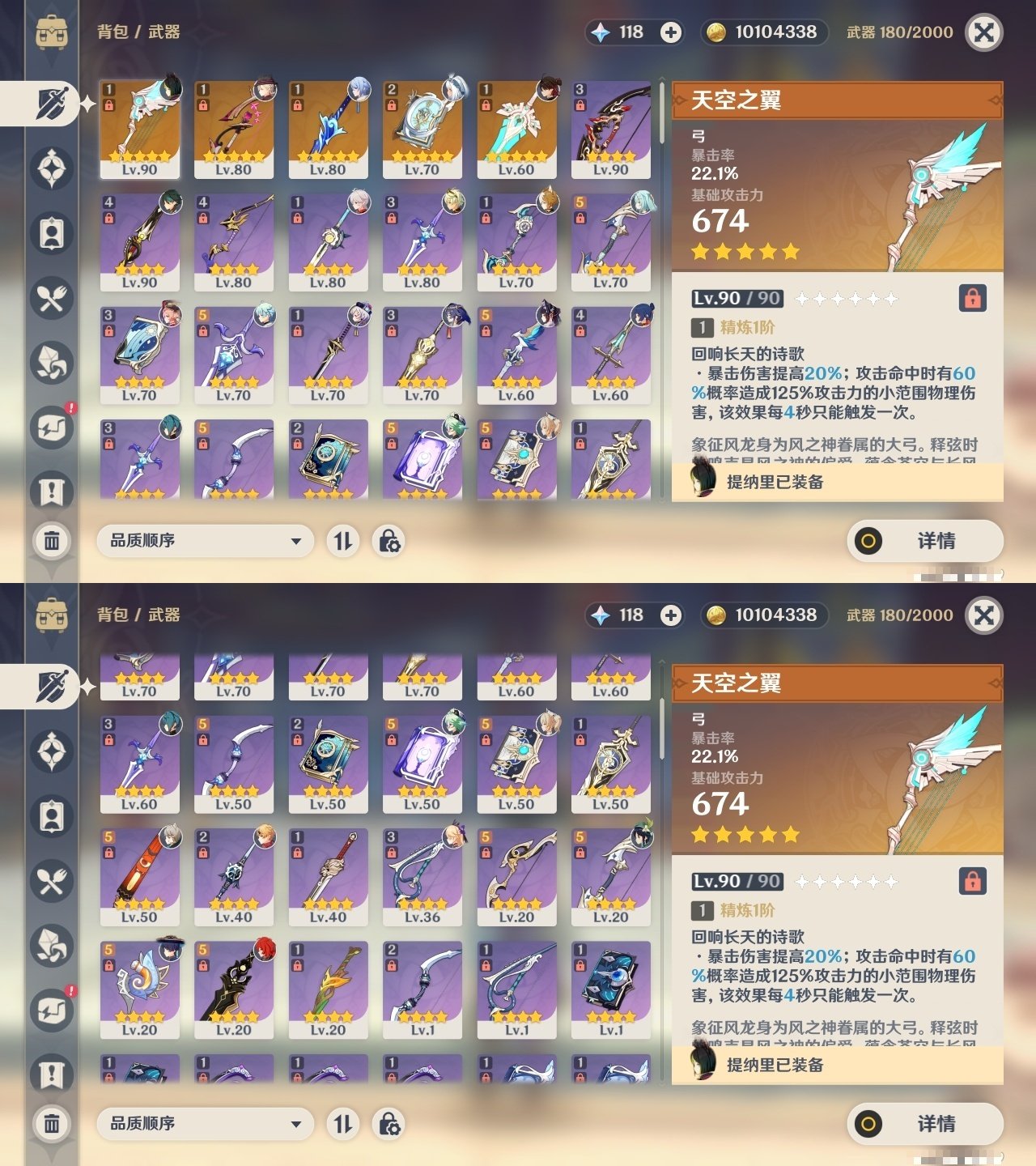The image size is (1036, 1166).
Task: Click the 详情 details button in lower panel
Action: click(925, 1124)
